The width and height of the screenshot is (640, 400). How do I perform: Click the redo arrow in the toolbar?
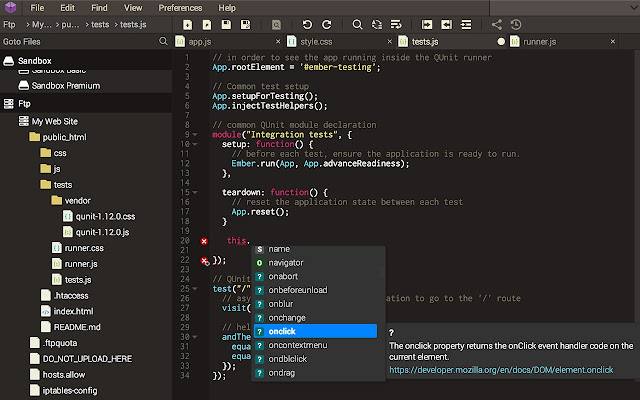click(x=327, y=24)
